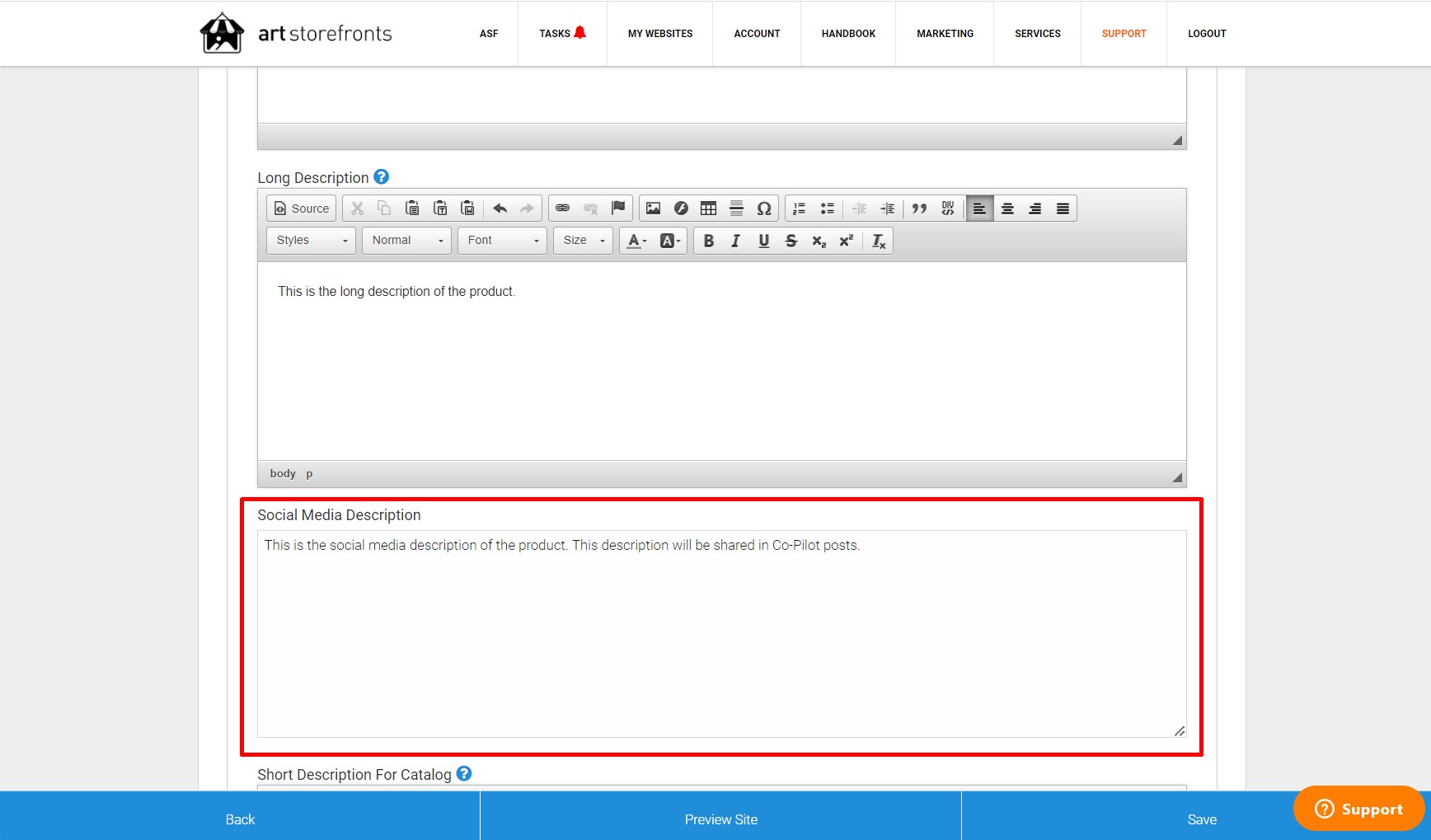Click the Remove Format icon
1431x840 pixels.
click(x=879, y=240)
